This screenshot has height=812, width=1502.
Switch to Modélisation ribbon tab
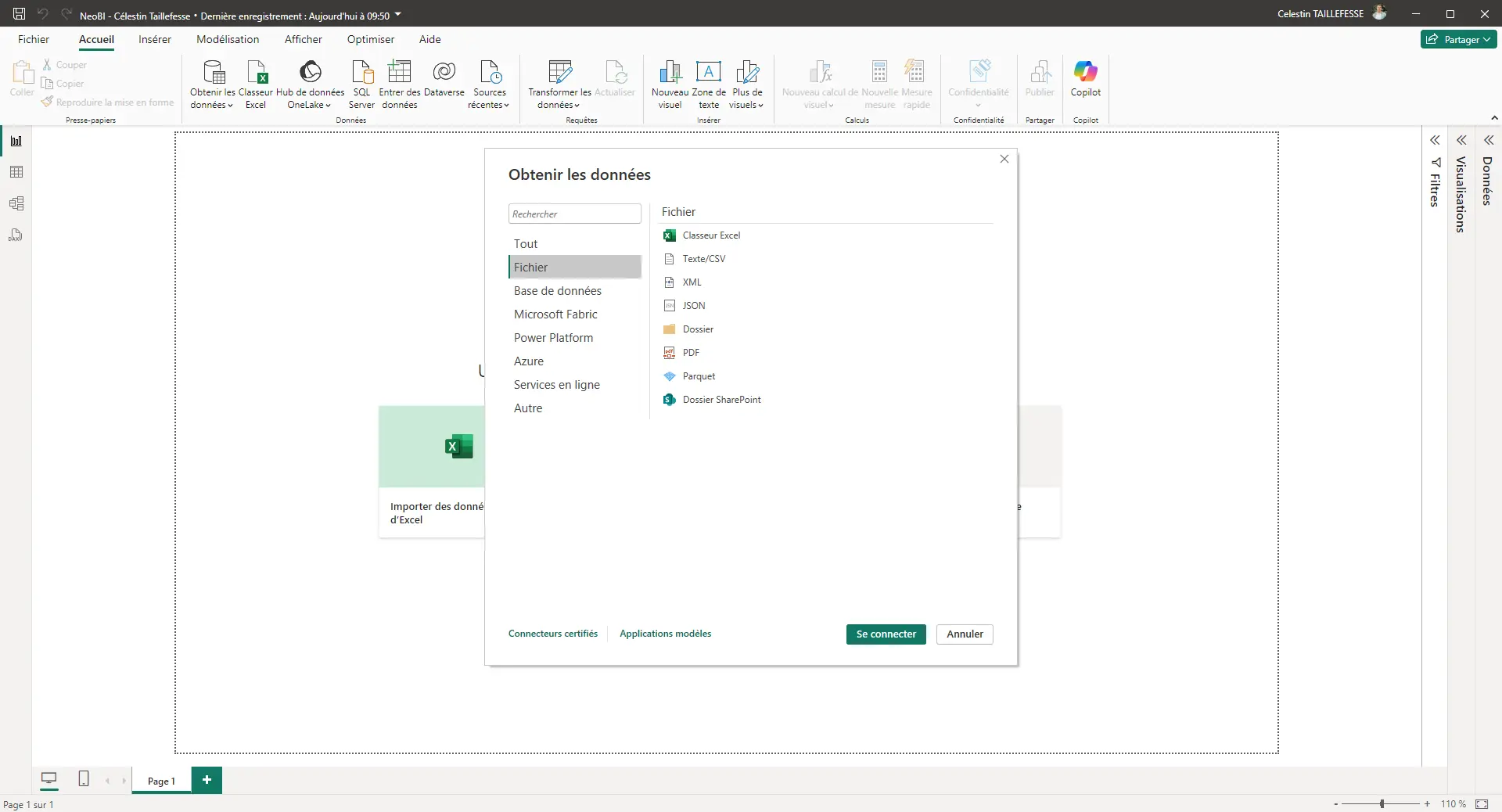click(x=228, y=39)
